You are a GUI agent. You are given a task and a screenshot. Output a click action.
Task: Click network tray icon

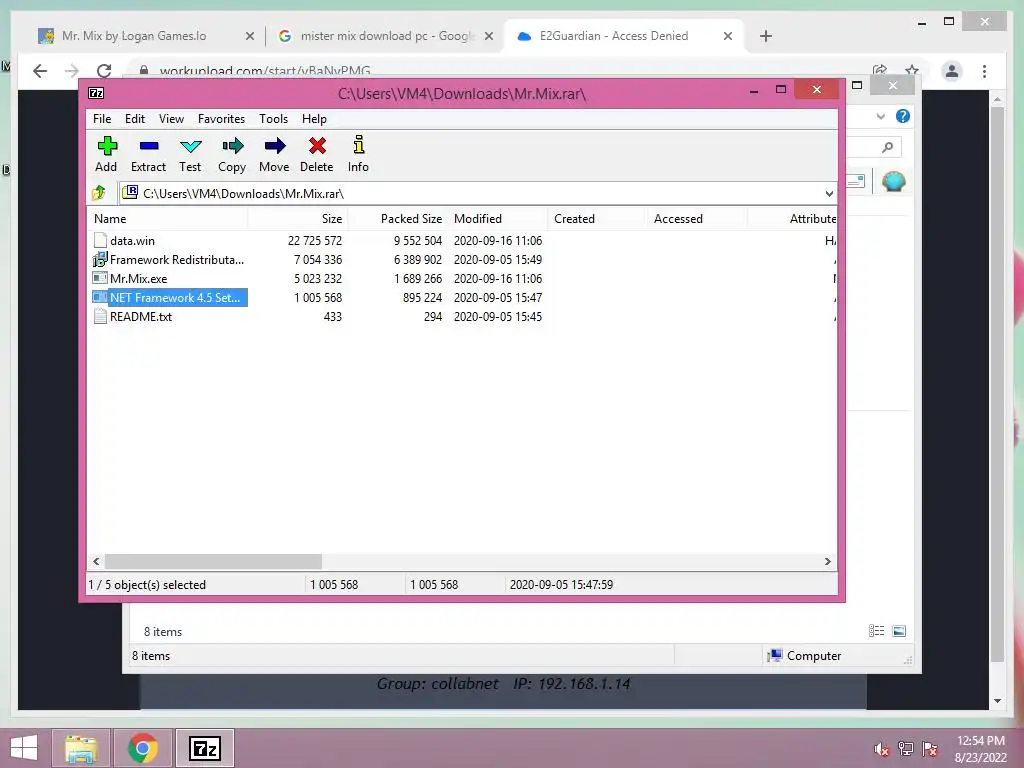tap(905, 748)
